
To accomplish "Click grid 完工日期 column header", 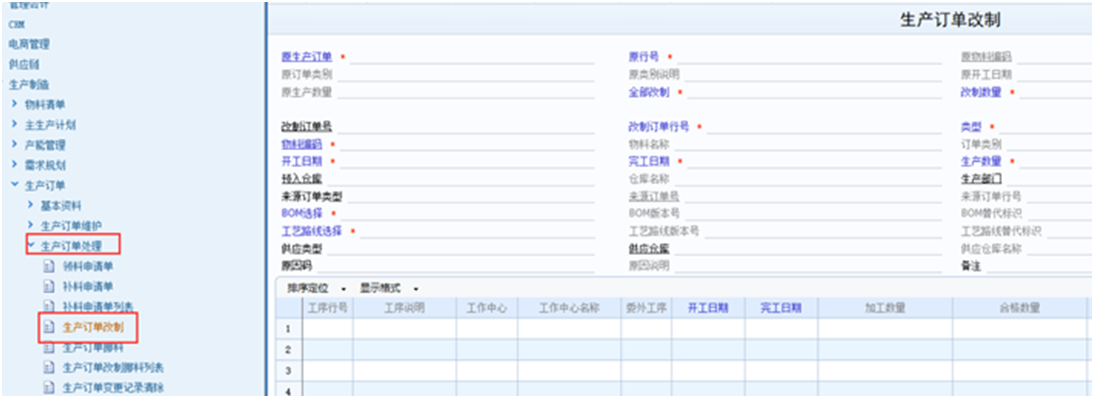I will pos(781,307).
